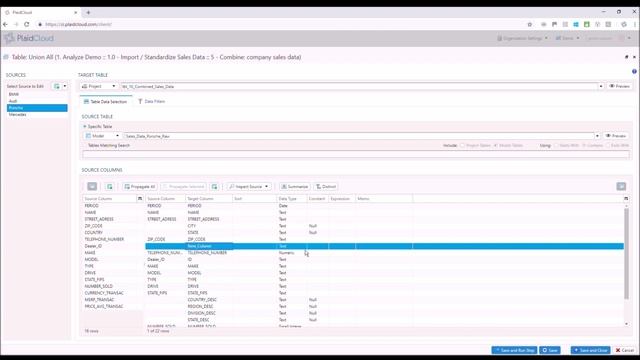The image size is (640, 360).
Task: Click the Distinct button
Action: point(326,187)
